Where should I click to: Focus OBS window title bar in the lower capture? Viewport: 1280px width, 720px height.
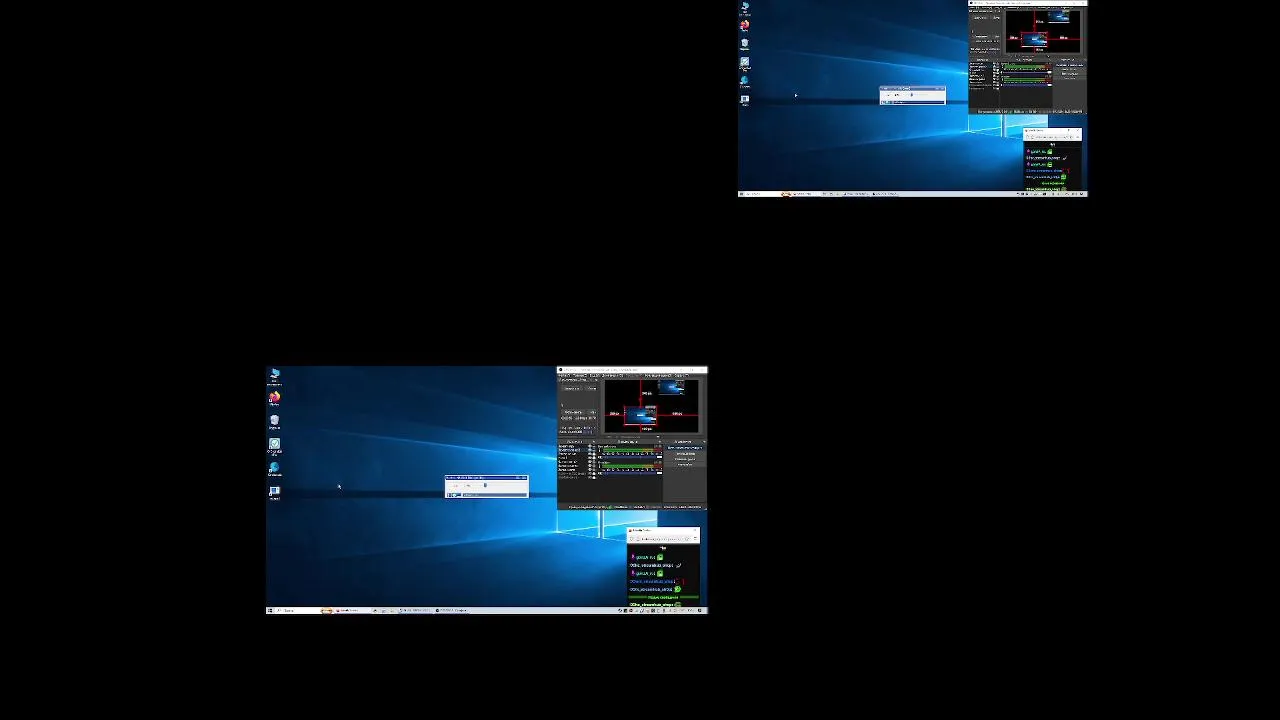[x=632, y=369]
